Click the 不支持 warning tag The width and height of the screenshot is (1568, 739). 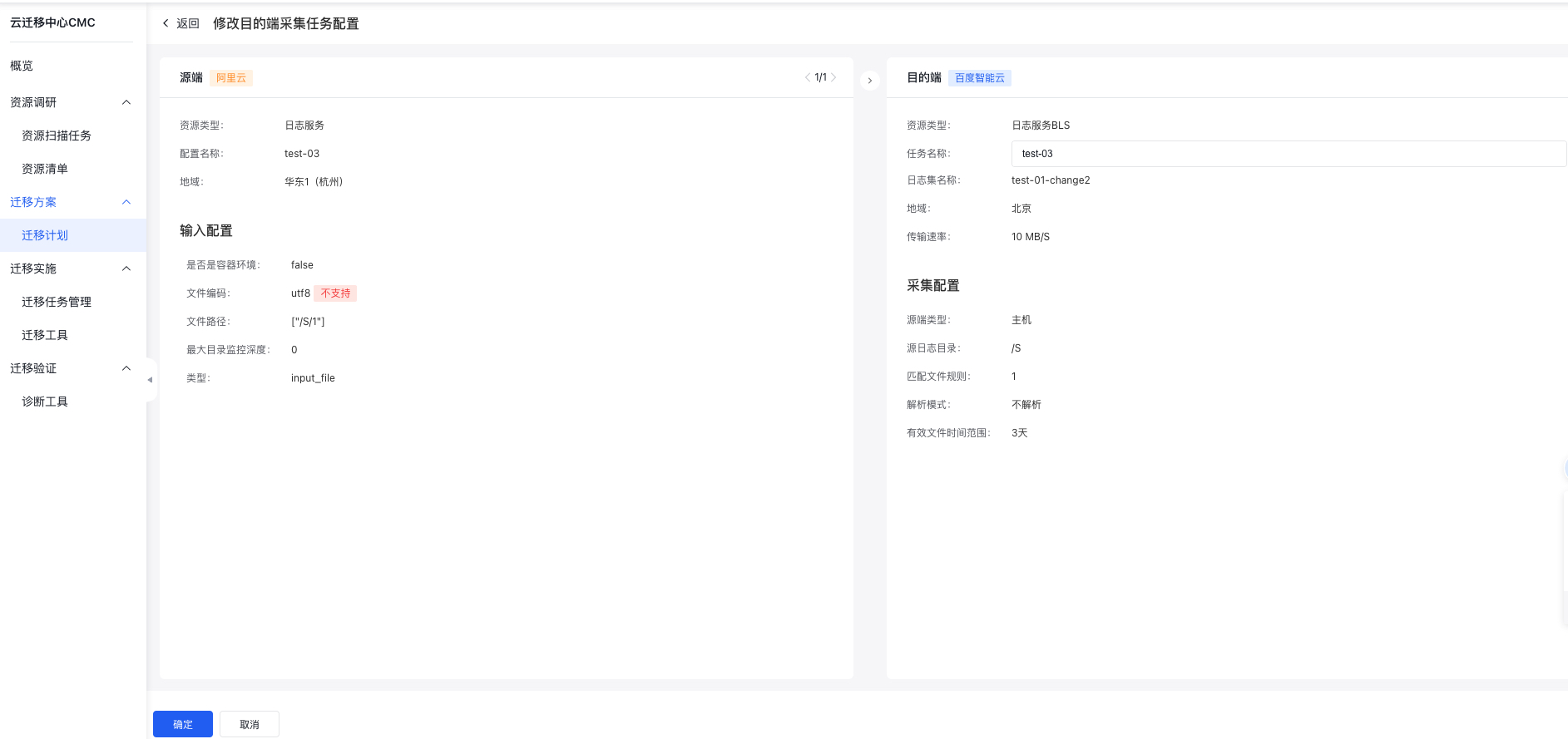point(336,293)
